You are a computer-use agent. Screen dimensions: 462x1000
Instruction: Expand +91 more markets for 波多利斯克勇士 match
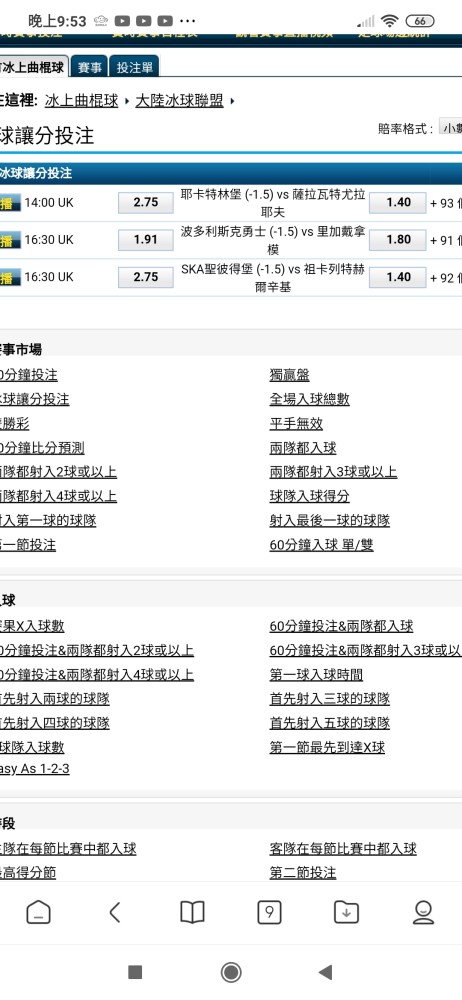[x=446, y=240]
